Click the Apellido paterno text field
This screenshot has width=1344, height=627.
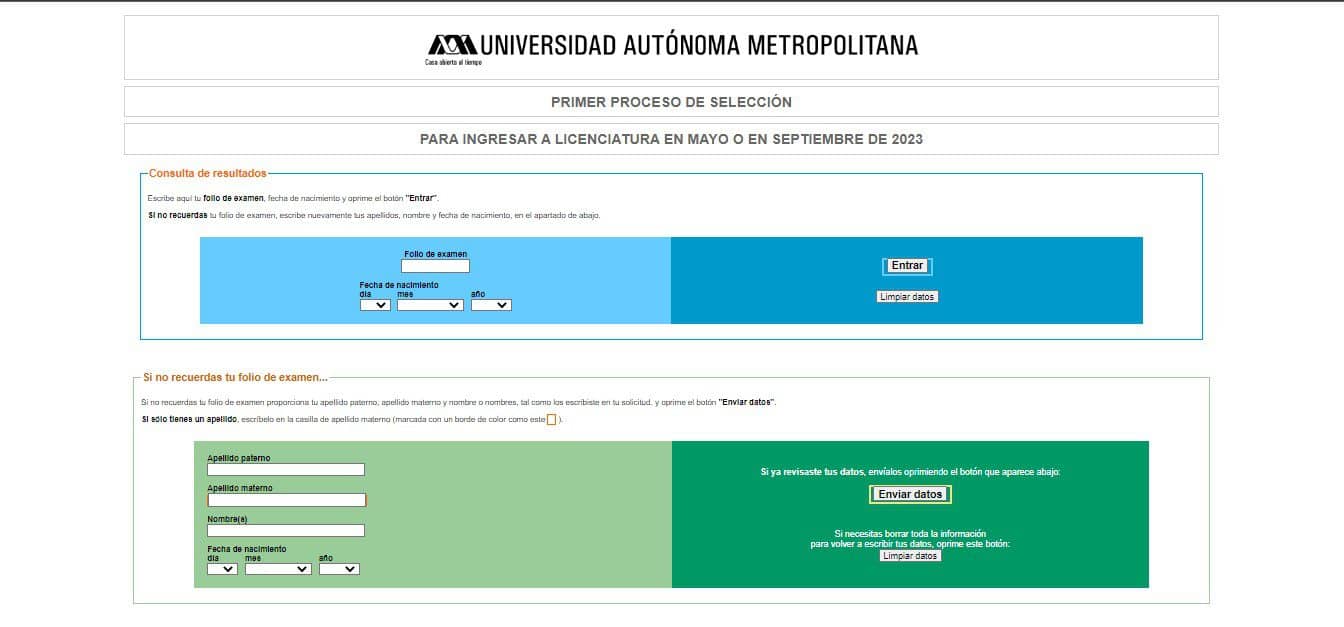tap(286, 469)
